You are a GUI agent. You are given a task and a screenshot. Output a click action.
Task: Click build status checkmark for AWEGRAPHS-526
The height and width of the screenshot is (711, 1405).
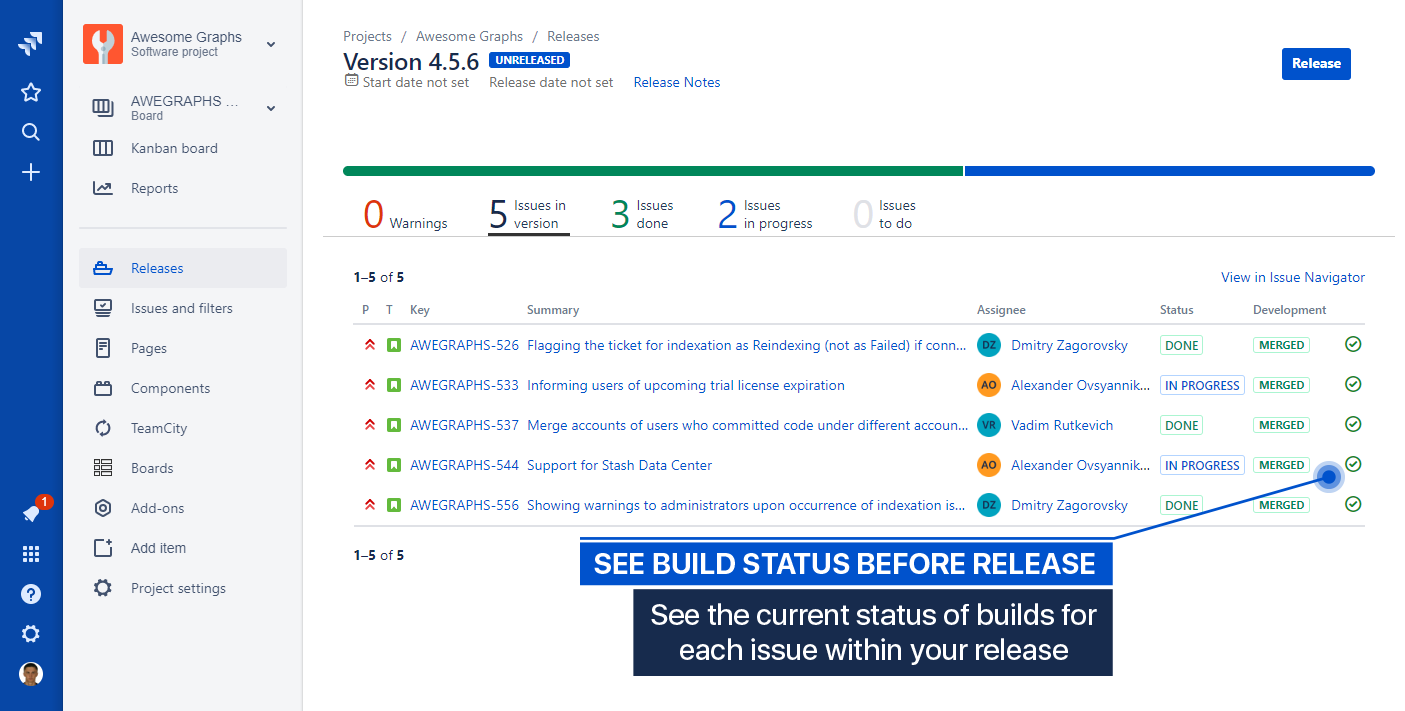point(1353,344)
